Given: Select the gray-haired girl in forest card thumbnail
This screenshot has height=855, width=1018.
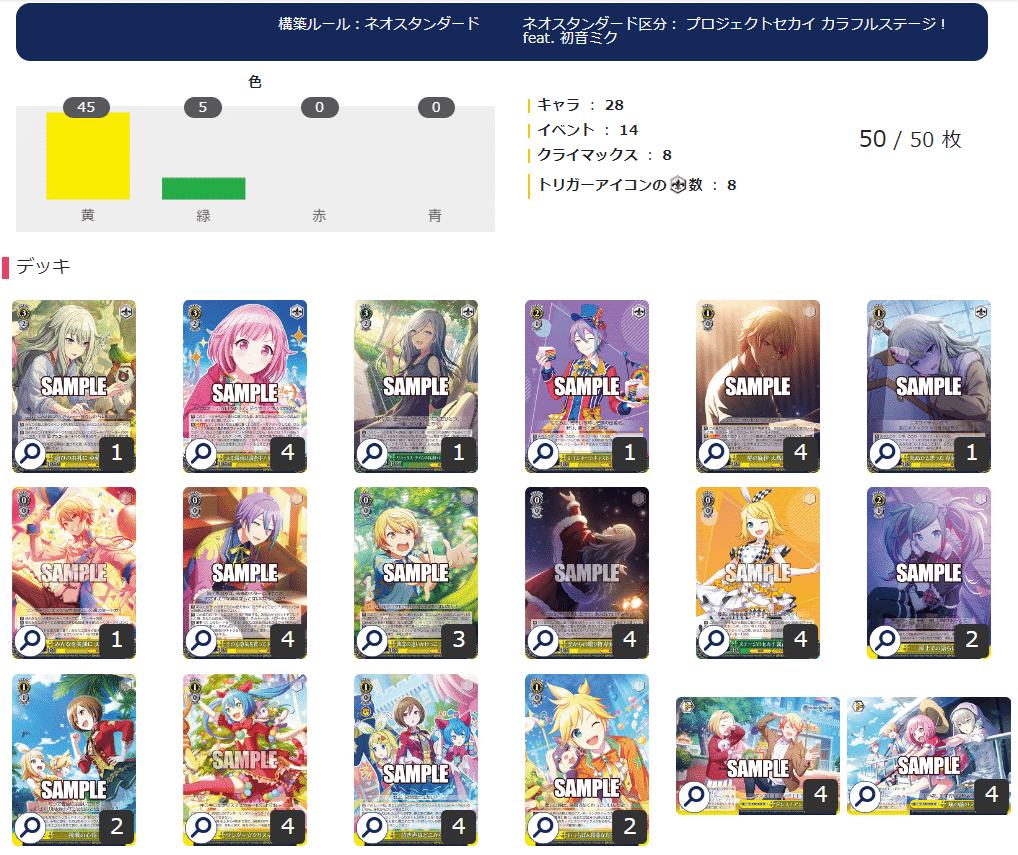Looking at the screenshot, I should pyautogui.click(x=416, y=386).
